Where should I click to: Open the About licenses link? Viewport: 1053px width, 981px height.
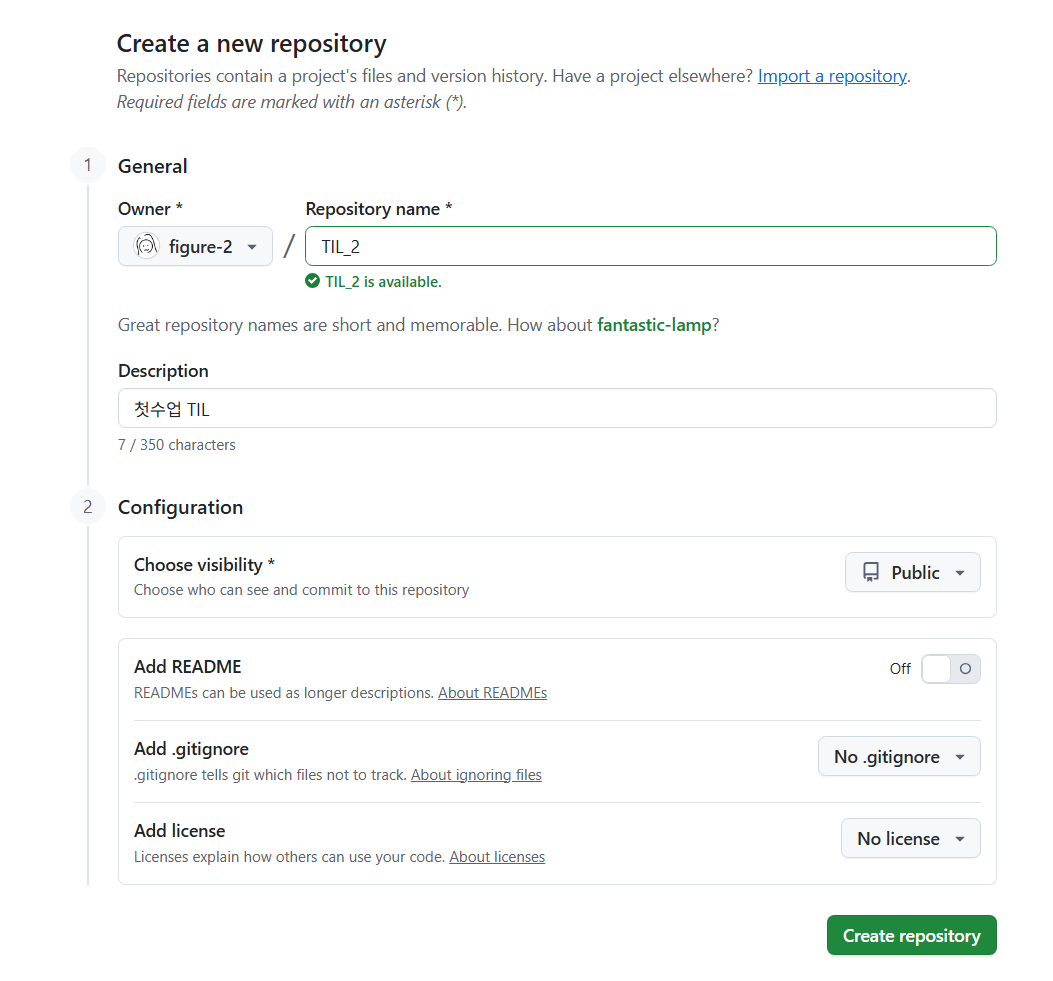pos(497,857)
